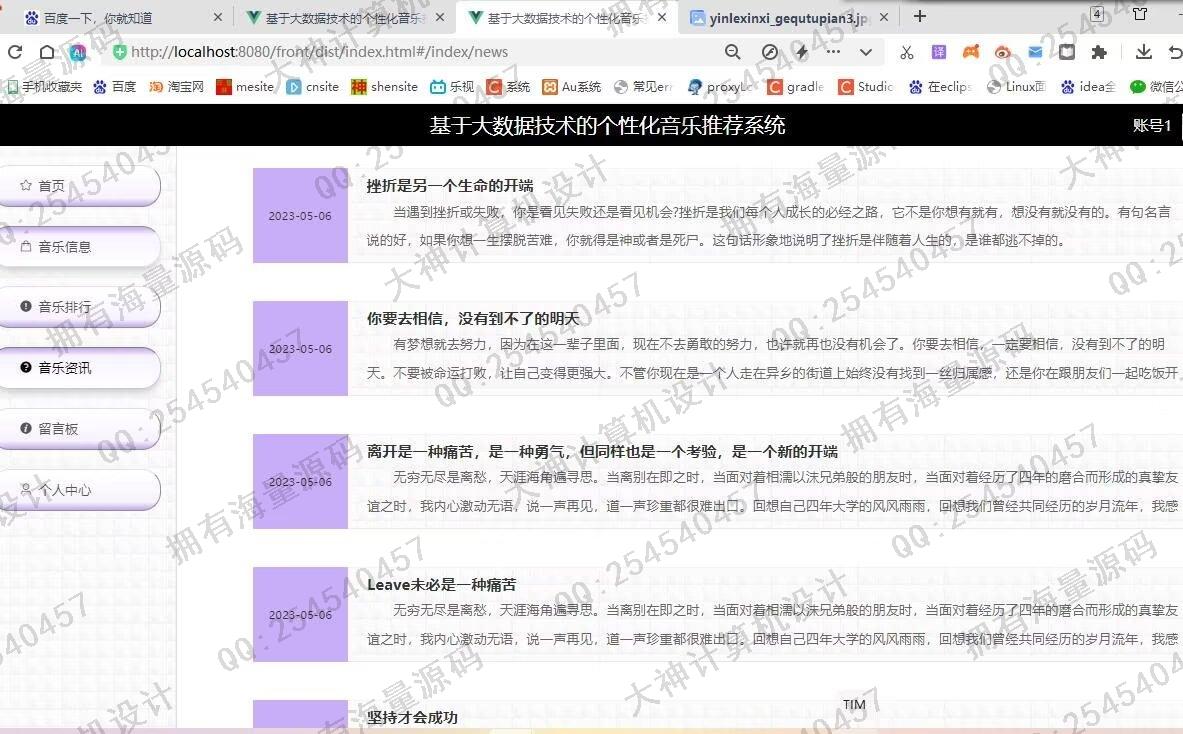Click the dark square extension icon left of the puzzle piece
Screen dimensions: 1183x734
[1067, 52]
